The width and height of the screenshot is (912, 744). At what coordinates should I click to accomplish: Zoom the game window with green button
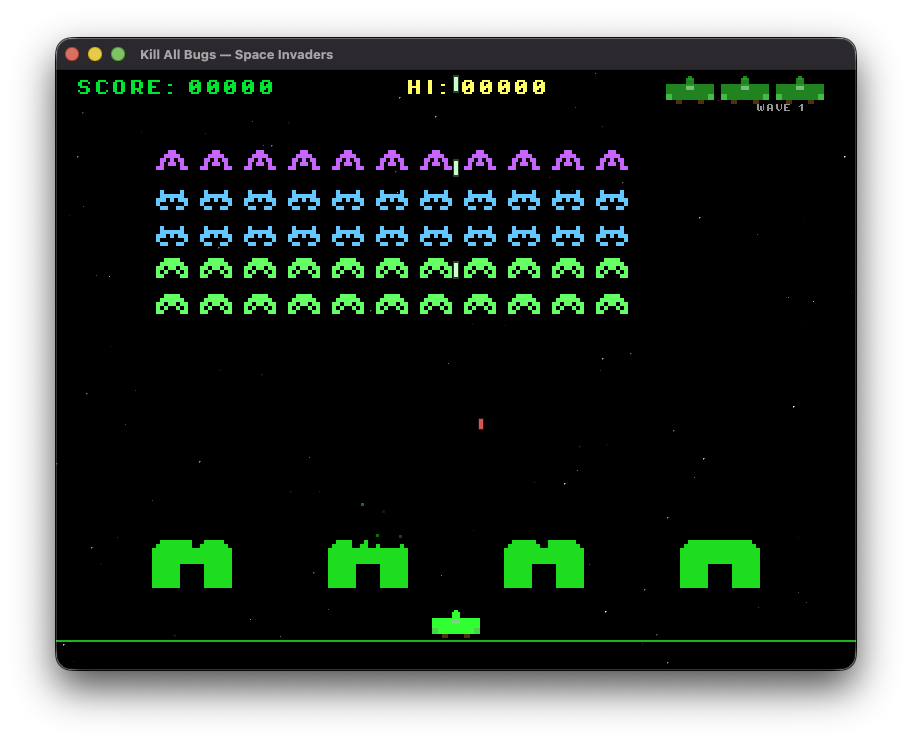[118, 54]
